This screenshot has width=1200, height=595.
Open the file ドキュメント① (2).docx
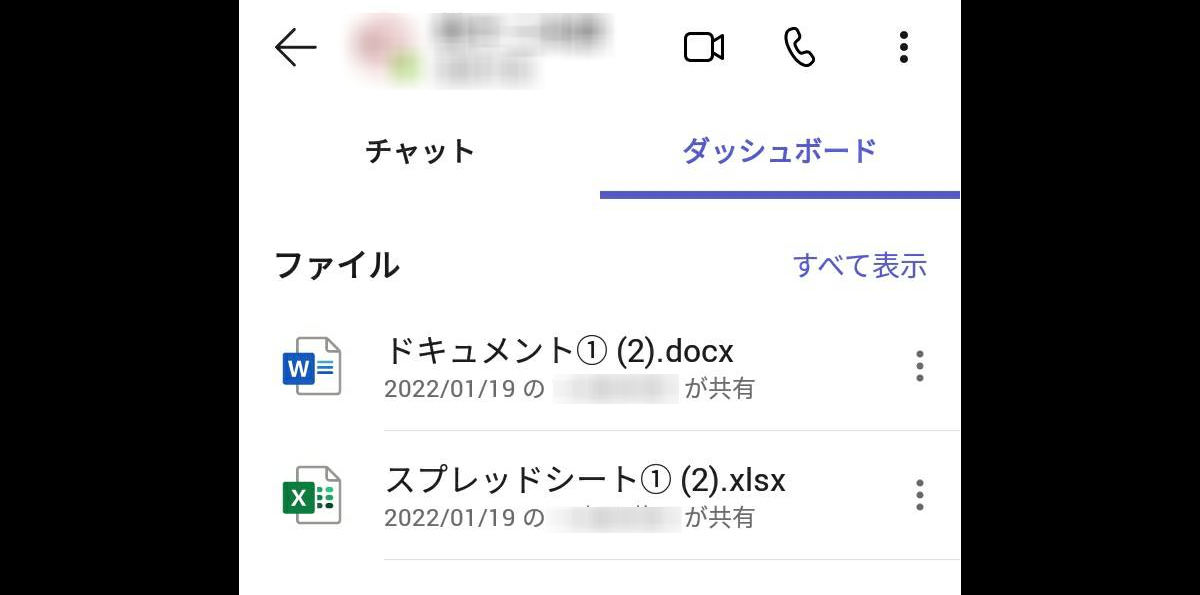point(559,351)
